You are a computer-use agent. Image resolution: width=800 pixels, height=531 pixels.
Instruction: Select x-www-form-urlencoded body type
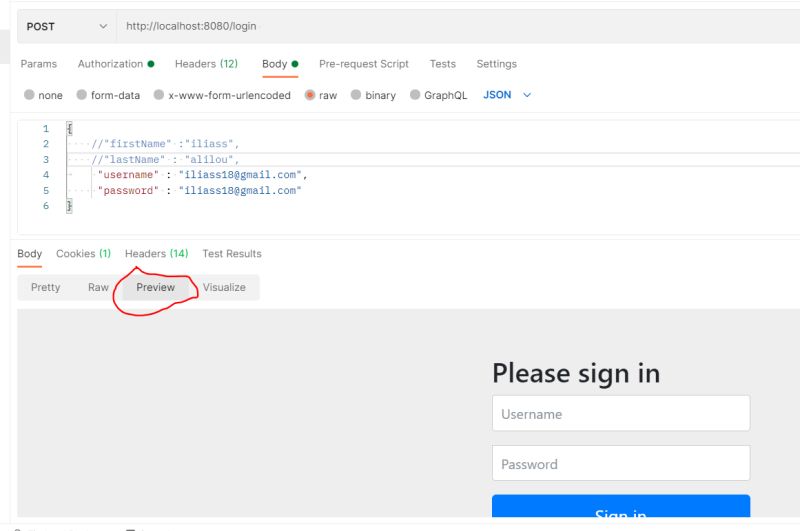pyautogui.click(x=222, y=95)
